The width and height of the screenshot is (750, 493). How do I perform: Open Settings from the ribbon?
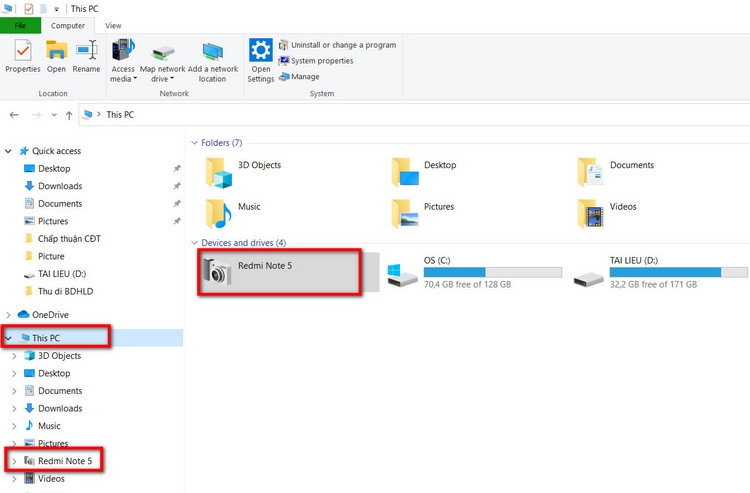261,61
